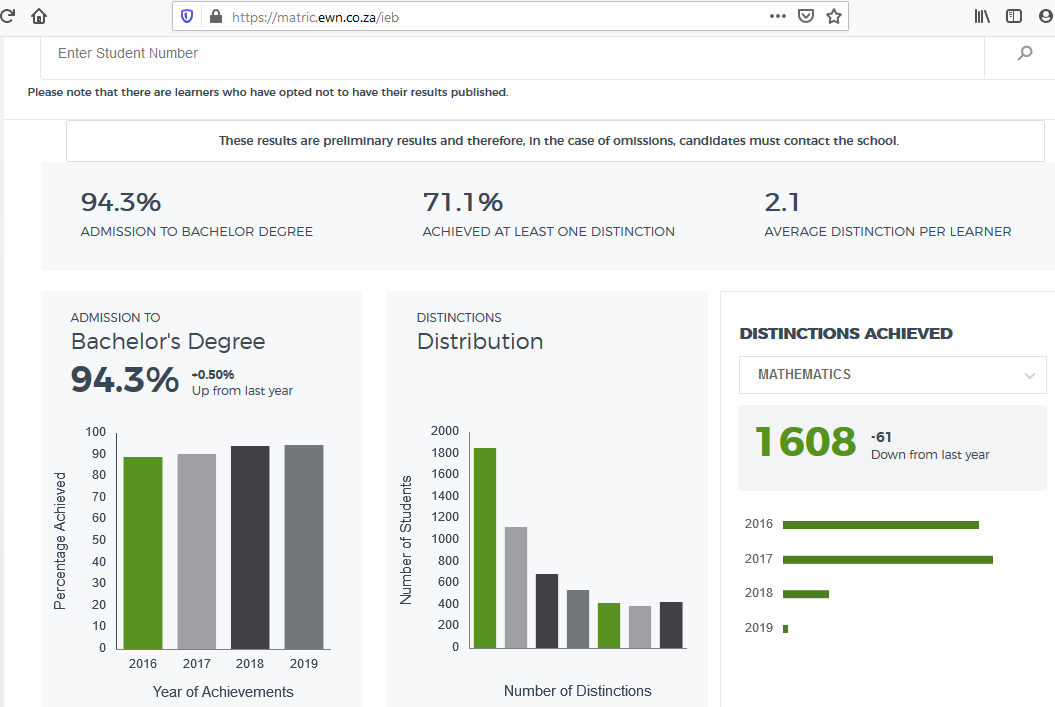Click the 'Bachelor's Degree' chart heading

168,342
